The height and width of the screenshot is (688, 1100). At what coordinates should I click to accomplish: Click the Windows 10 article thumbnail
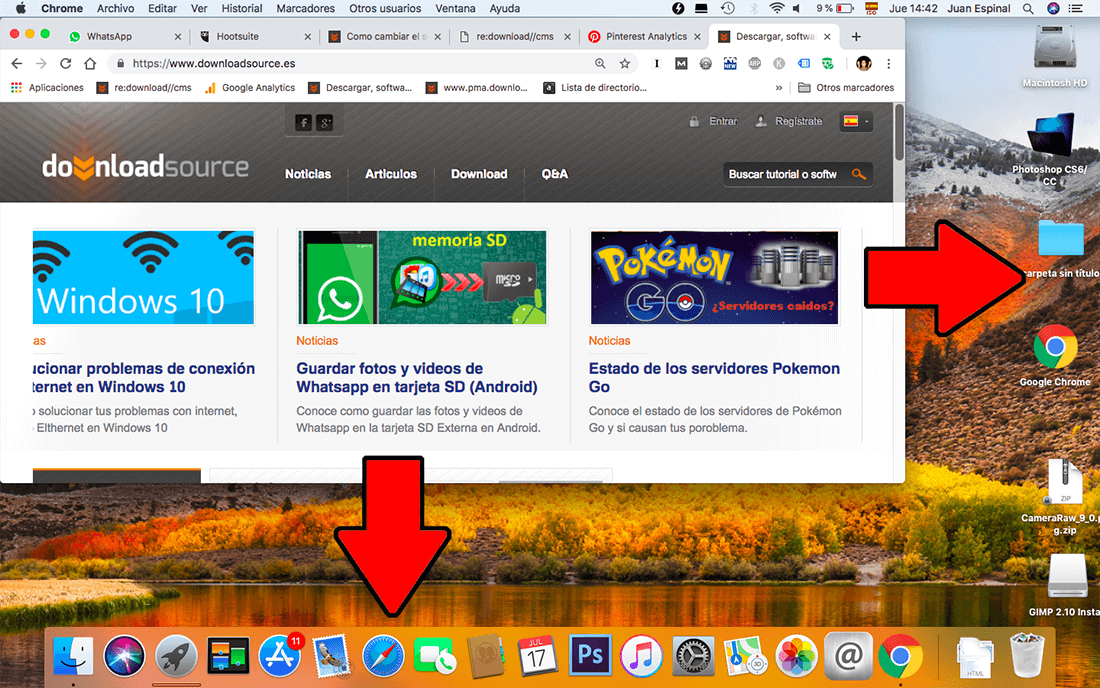pyautogui.click(x=143, y=278)
